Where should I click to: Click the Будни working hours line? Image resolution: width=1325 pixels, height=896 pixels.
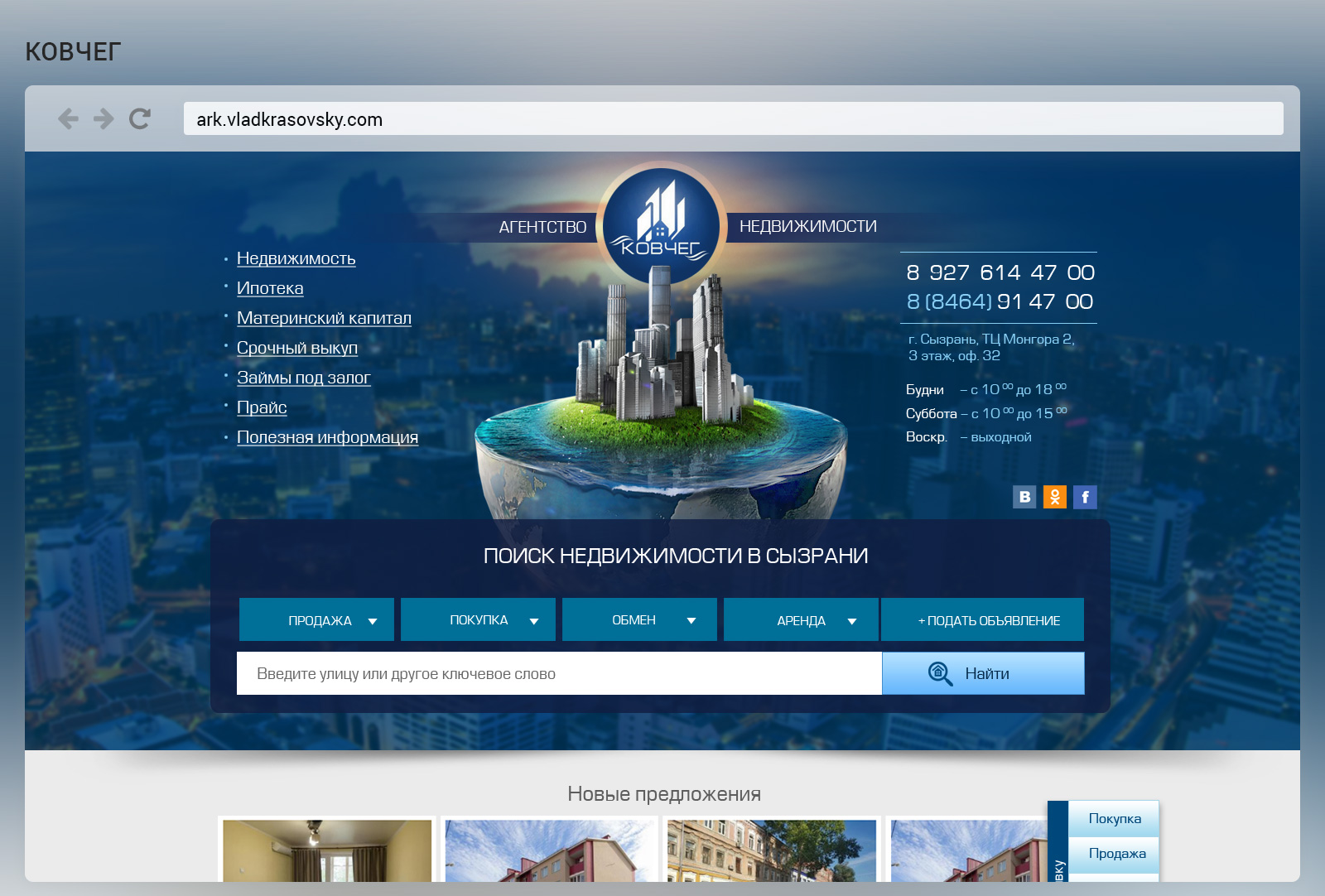coord(986,389)
